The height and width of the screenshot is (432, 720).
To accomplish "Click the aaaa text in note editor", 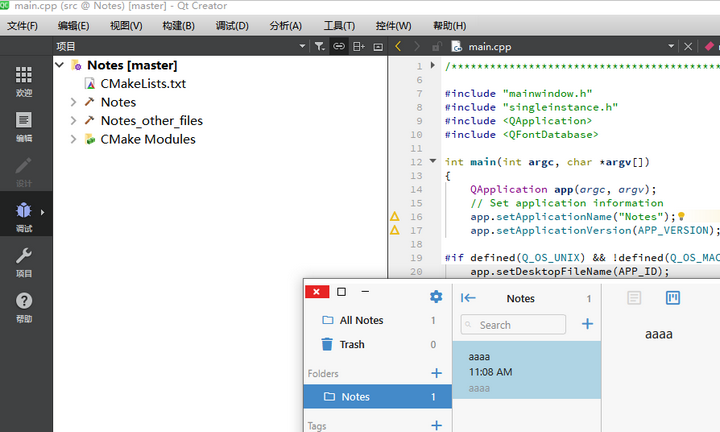I will coord(658,334).
